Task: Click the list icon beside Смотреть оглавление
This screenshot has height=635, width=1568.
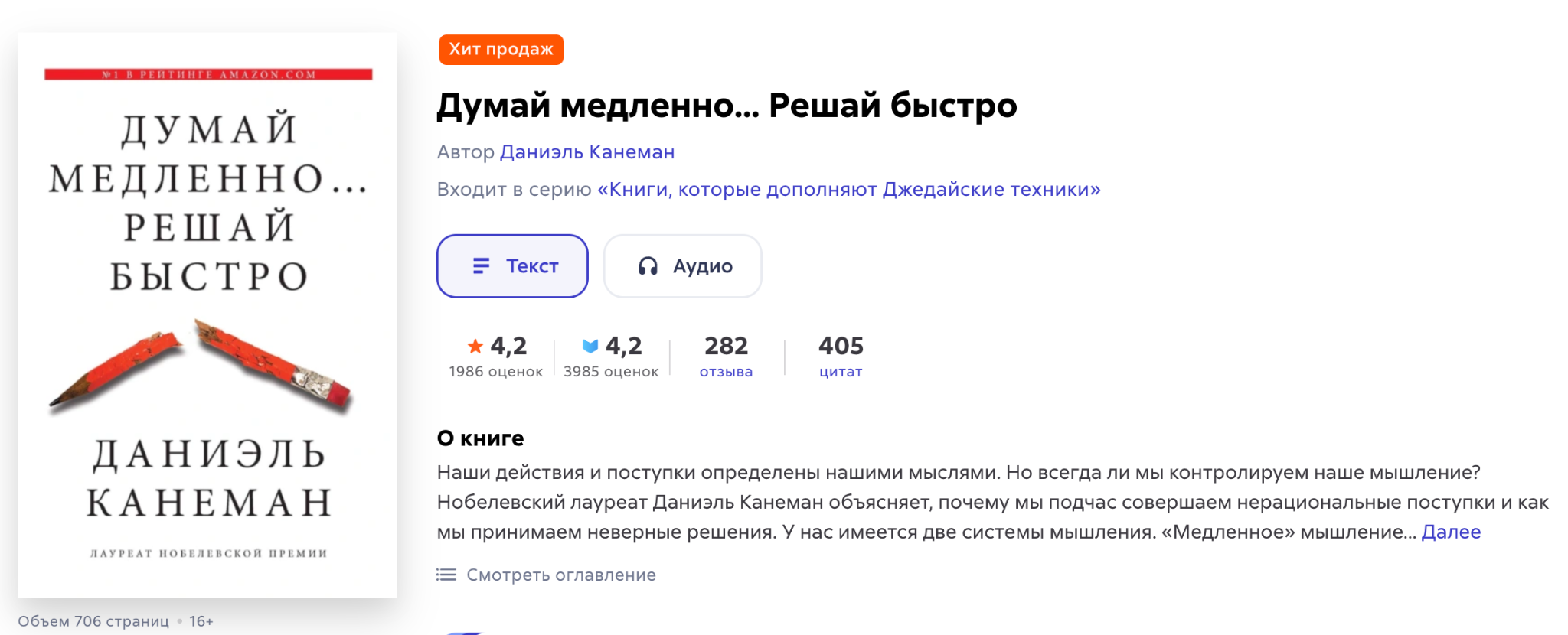Action: point(446,575)
